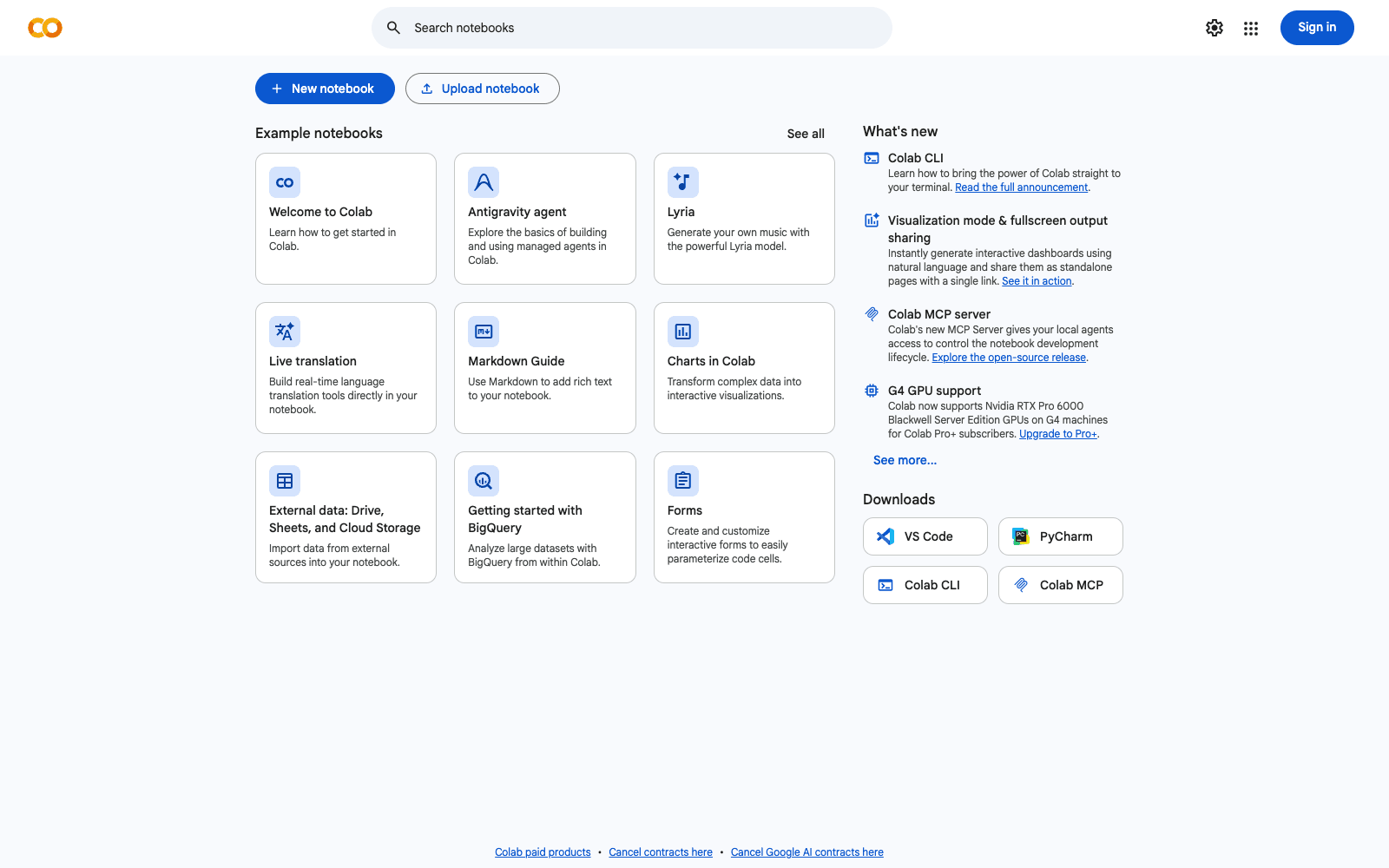Click 'Learn how to get started in Colab.' text
Viewport: 1389px width, 868px height.
click(332, 240)
